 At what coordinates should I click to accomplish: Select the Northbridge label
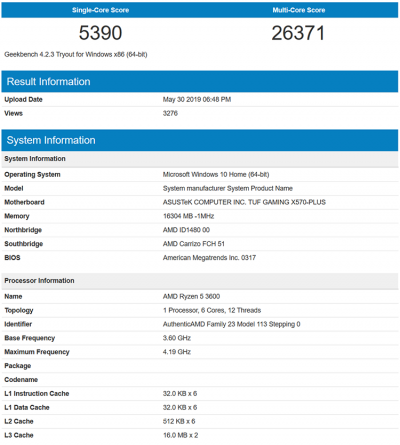click(23, 230)
